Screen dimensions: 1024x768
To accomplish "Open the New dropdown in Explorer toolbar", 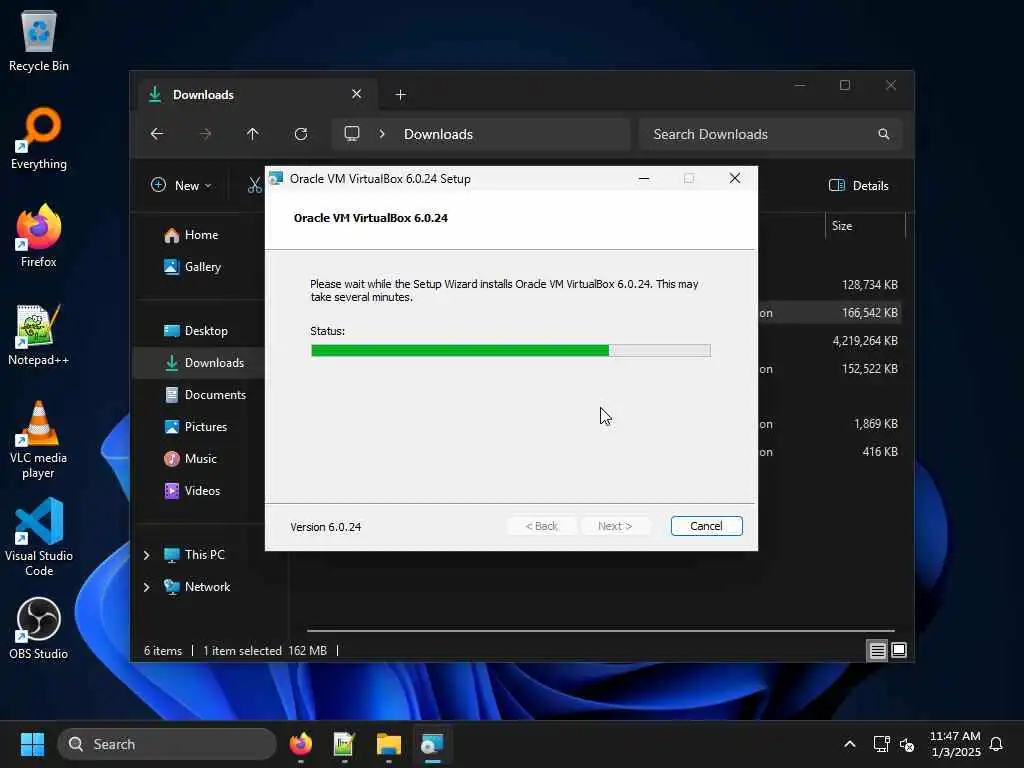I will point(181,185).
